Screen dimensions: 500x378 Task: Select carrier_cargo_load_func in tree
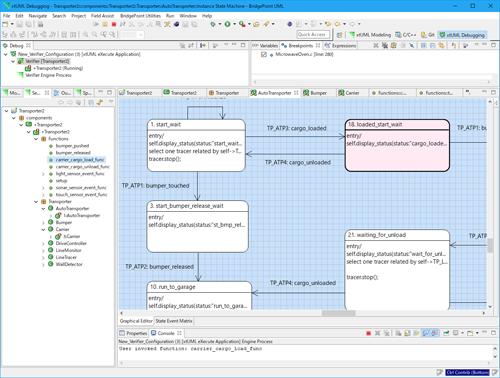tap(80, 160)
